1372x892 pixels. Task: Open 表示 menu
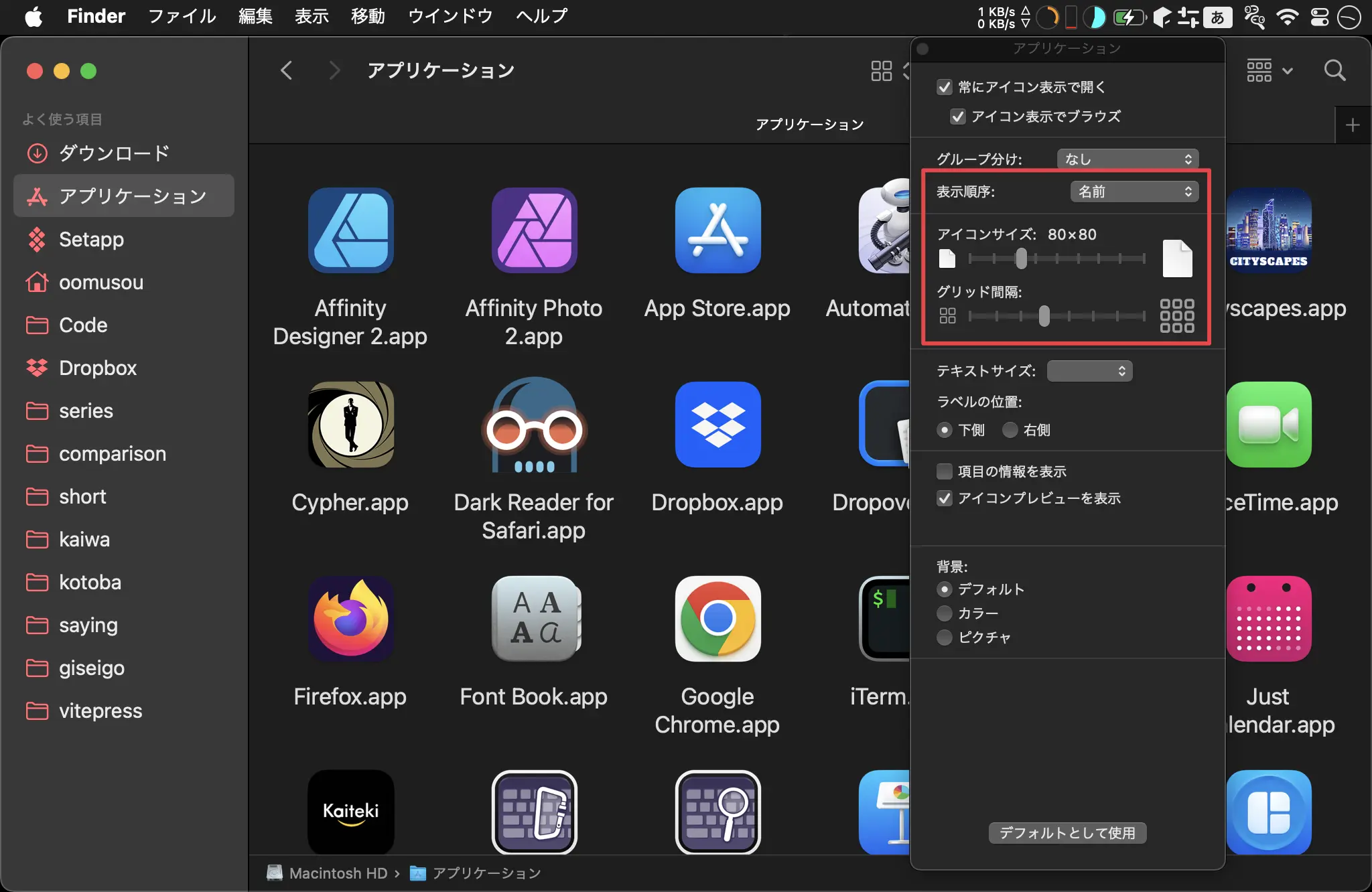click(x=312, y=17)
